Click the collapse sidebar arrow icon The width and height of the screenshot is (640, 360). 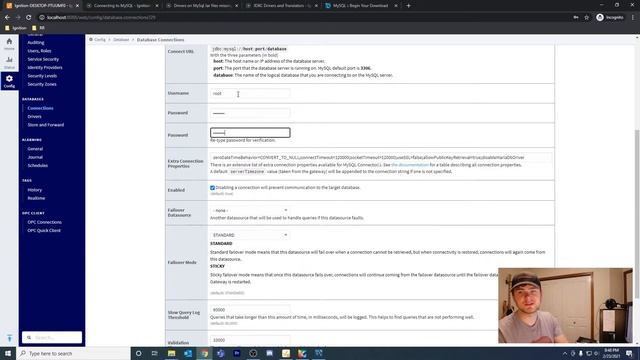tap(9, 338)
